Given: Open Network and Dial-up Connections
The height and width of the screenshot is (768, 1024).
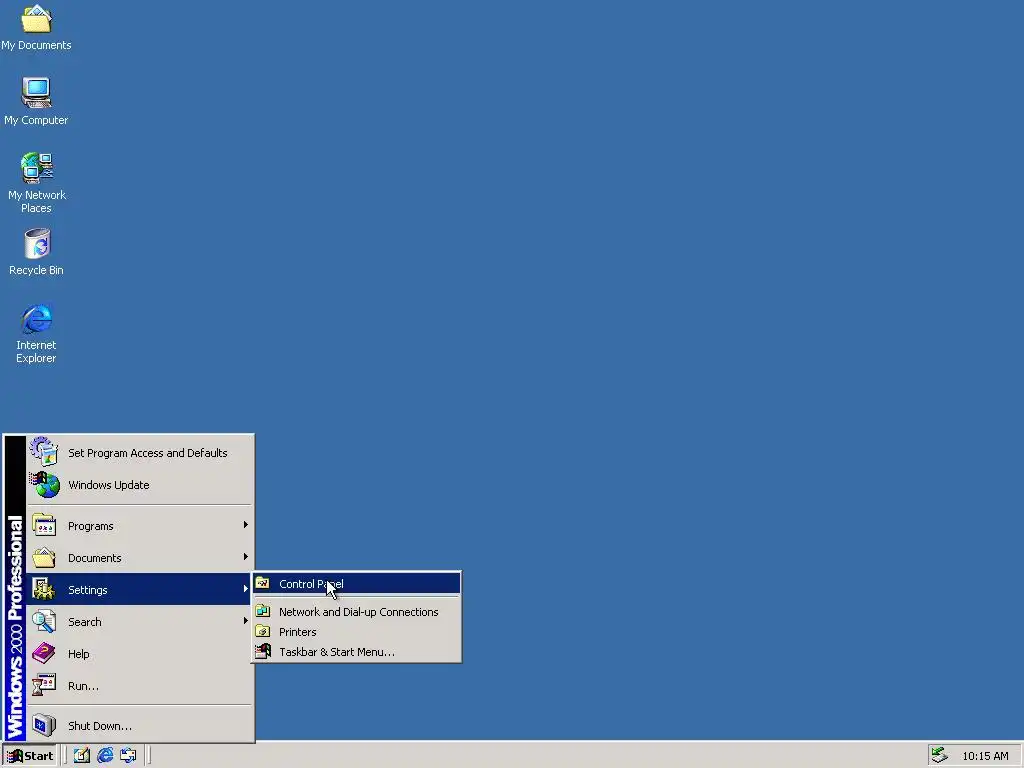Looking at the screenshot, I should point(357,612).
